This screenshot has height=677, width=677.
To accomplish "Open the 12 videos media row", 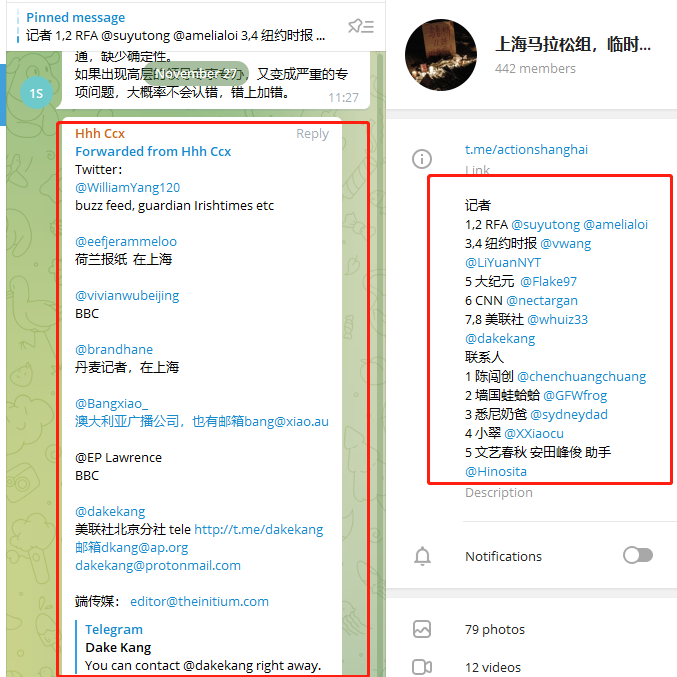I will [532, 668].
